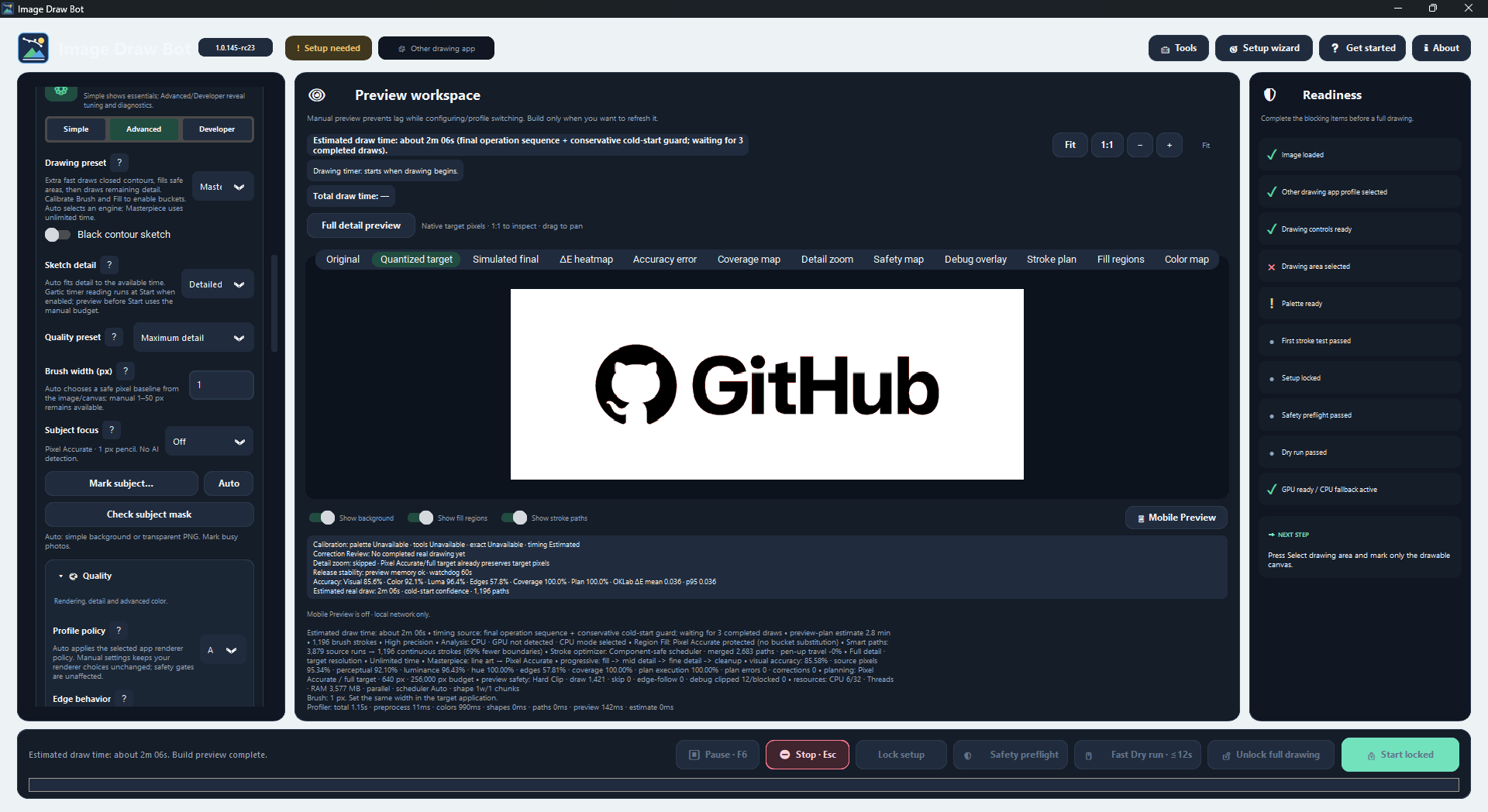Screen dimensions: 1488x812
Task: View the Detail zoom tab
Action: (x=827, y=260)
